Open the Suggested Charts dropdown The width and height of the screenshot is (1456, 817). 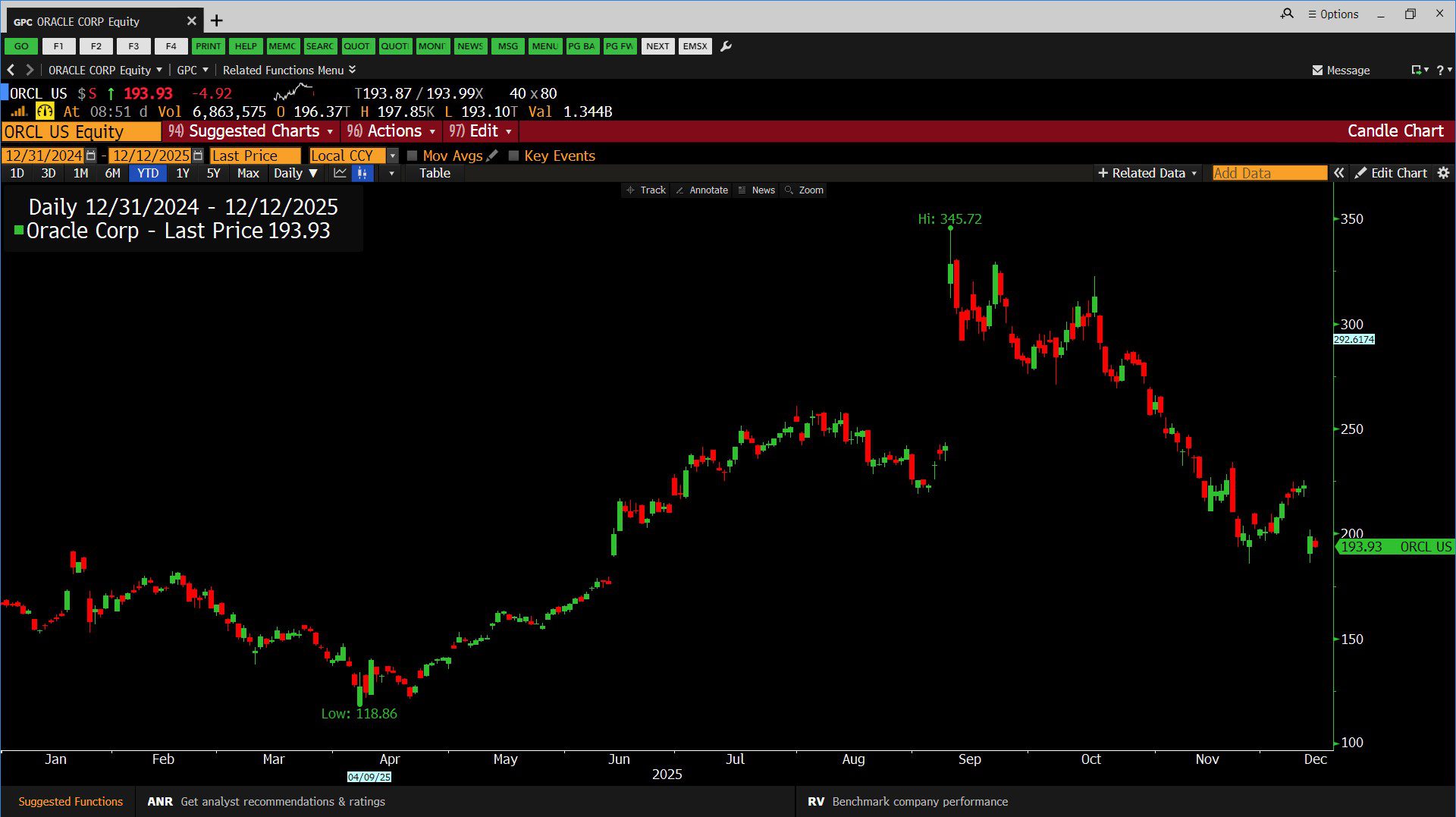coord(250,131)
